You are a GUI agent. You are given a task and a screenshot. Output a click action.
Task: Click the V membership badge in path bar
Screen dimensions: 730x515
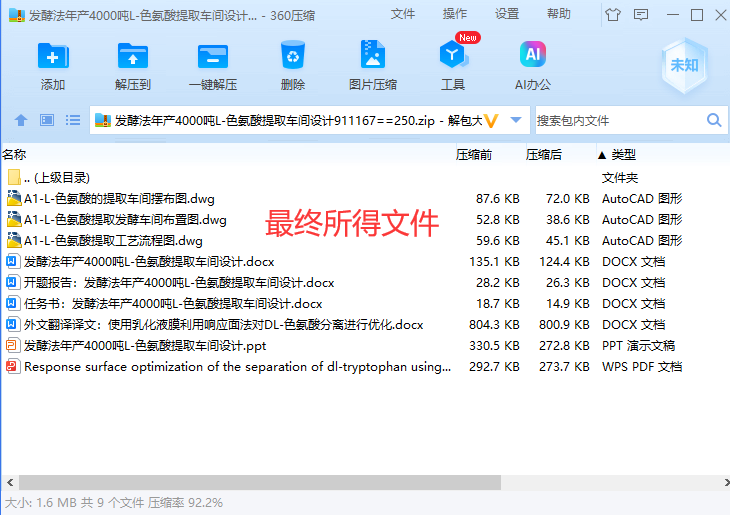tap(491, 121)
